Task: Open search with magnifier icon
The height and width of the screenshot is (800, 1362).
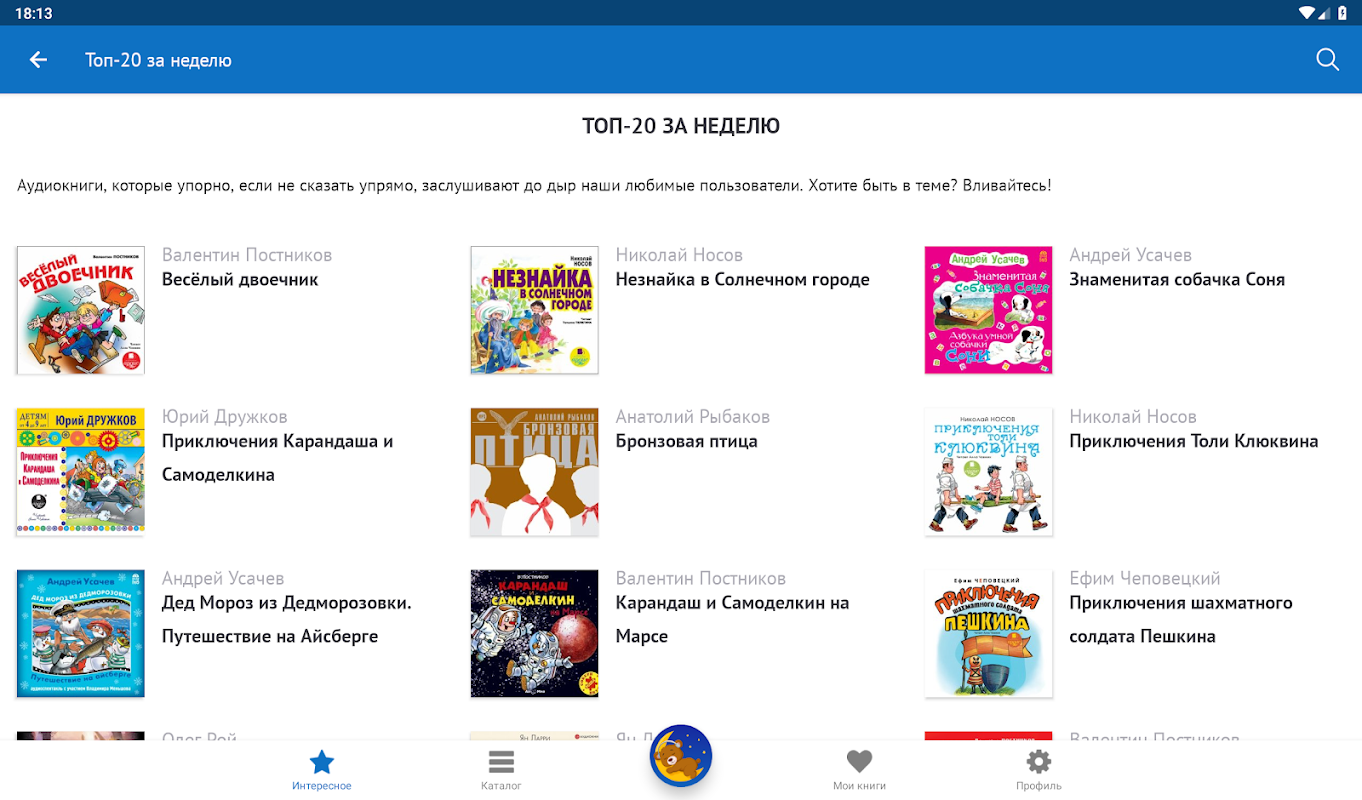Action: pyautogui.click(x=1327, y=60)
